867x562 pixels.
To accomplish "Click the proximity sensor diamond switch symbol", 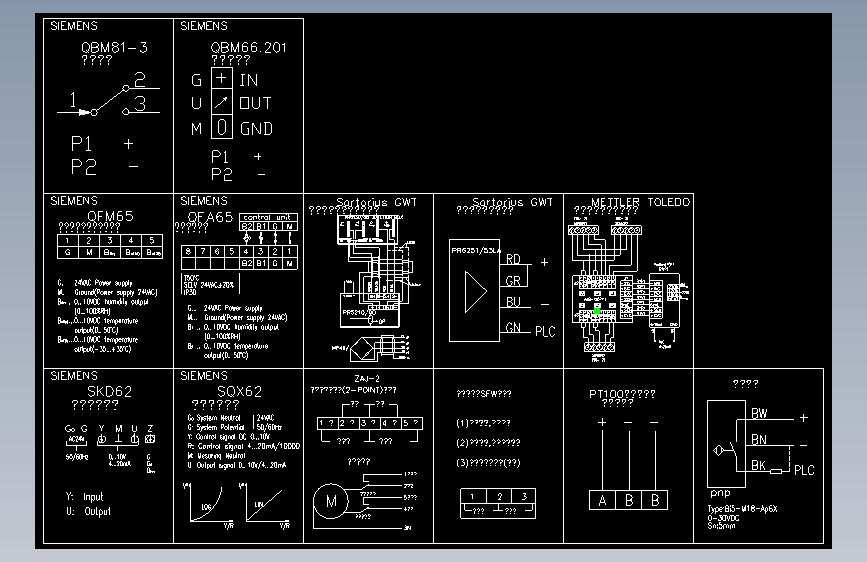I will point(718,450).
